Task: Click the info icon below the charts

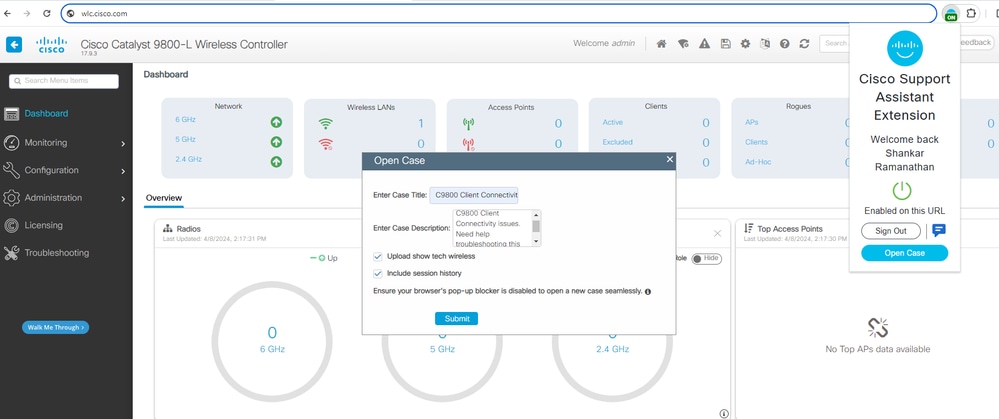Action: tap(724, 413)
